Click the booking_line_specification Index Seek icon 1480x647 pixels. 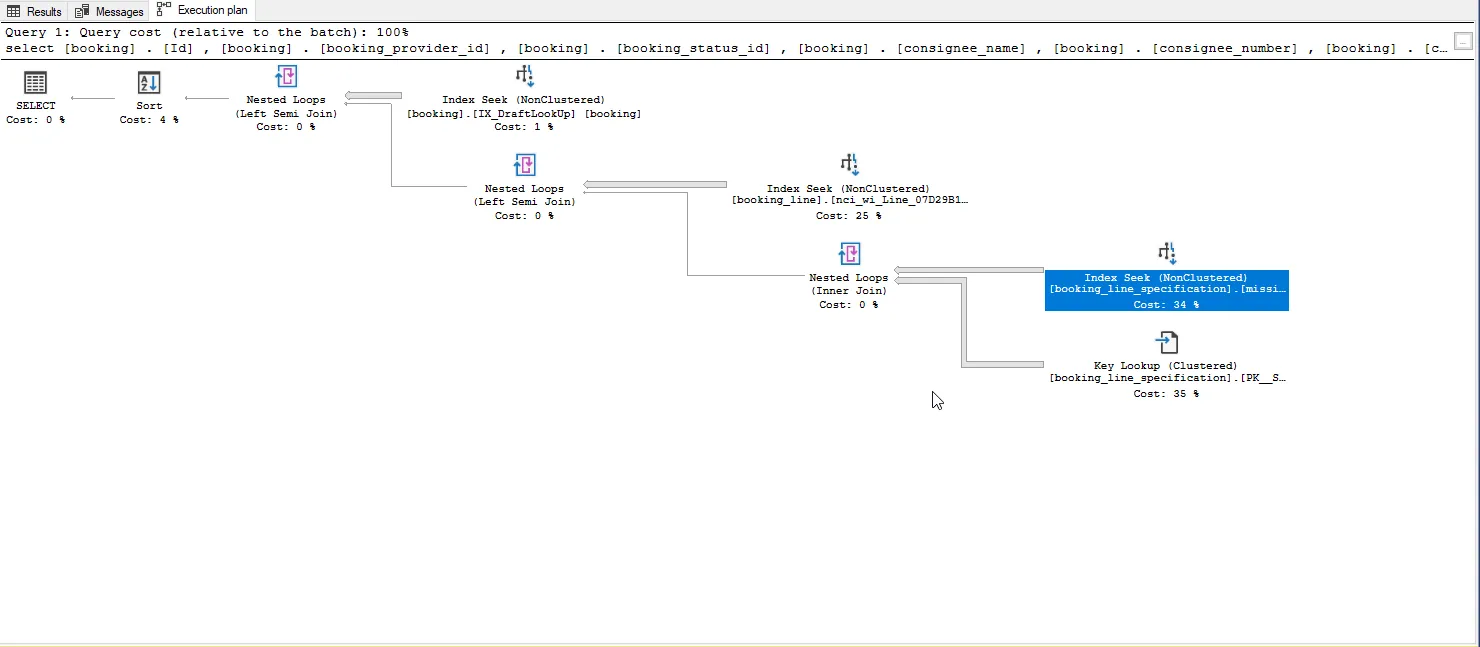tap(1166, 254)
